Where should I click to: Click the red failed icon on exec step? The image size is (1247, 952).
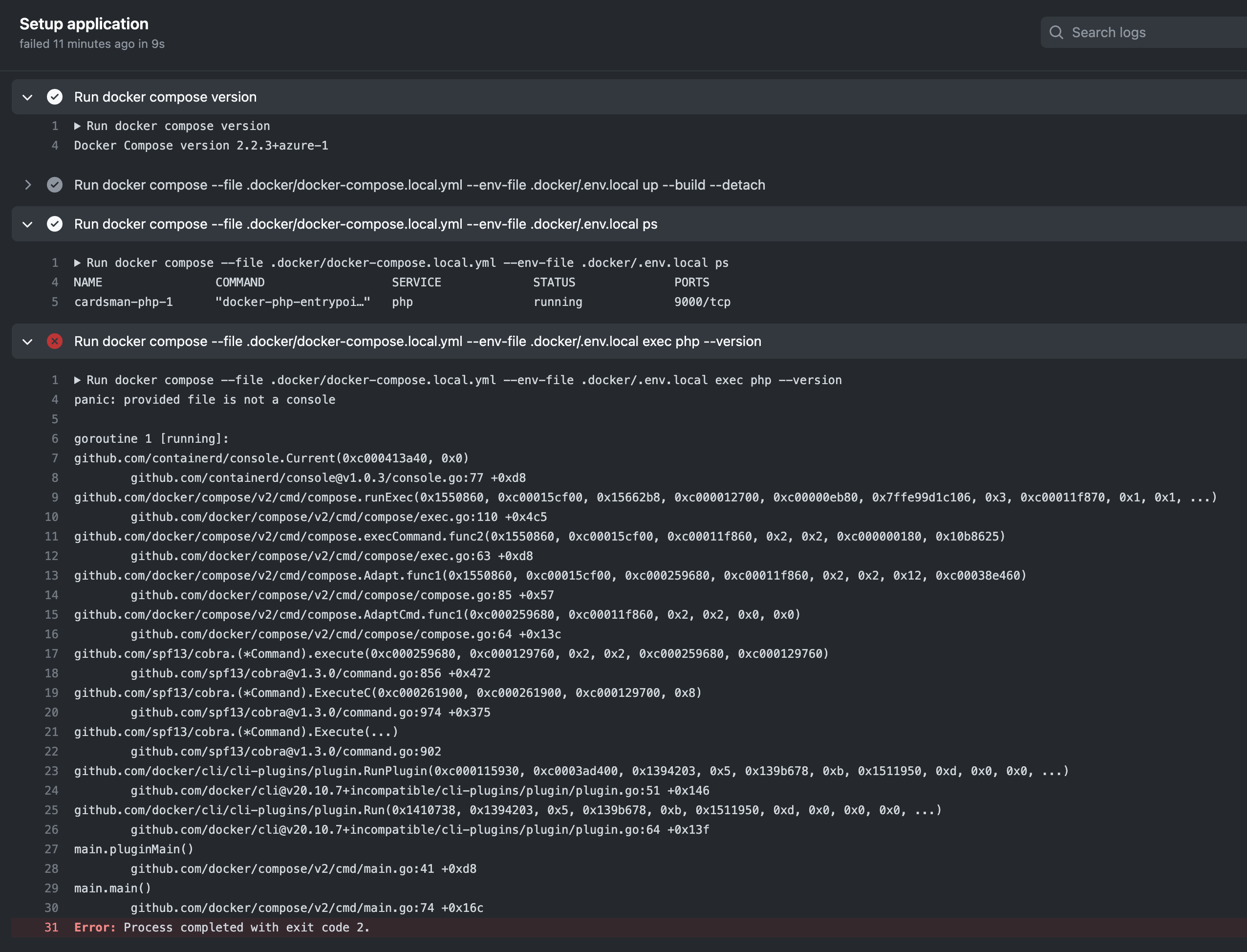[54, 341]
